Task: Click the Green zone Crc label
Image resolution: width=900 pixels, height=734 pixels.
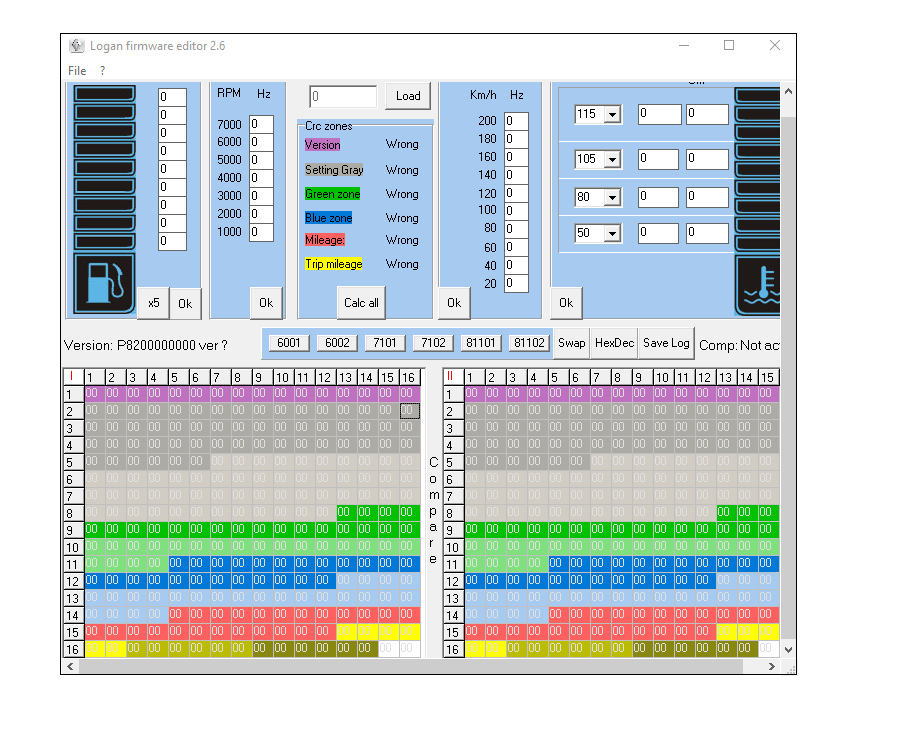Action: 332,194
